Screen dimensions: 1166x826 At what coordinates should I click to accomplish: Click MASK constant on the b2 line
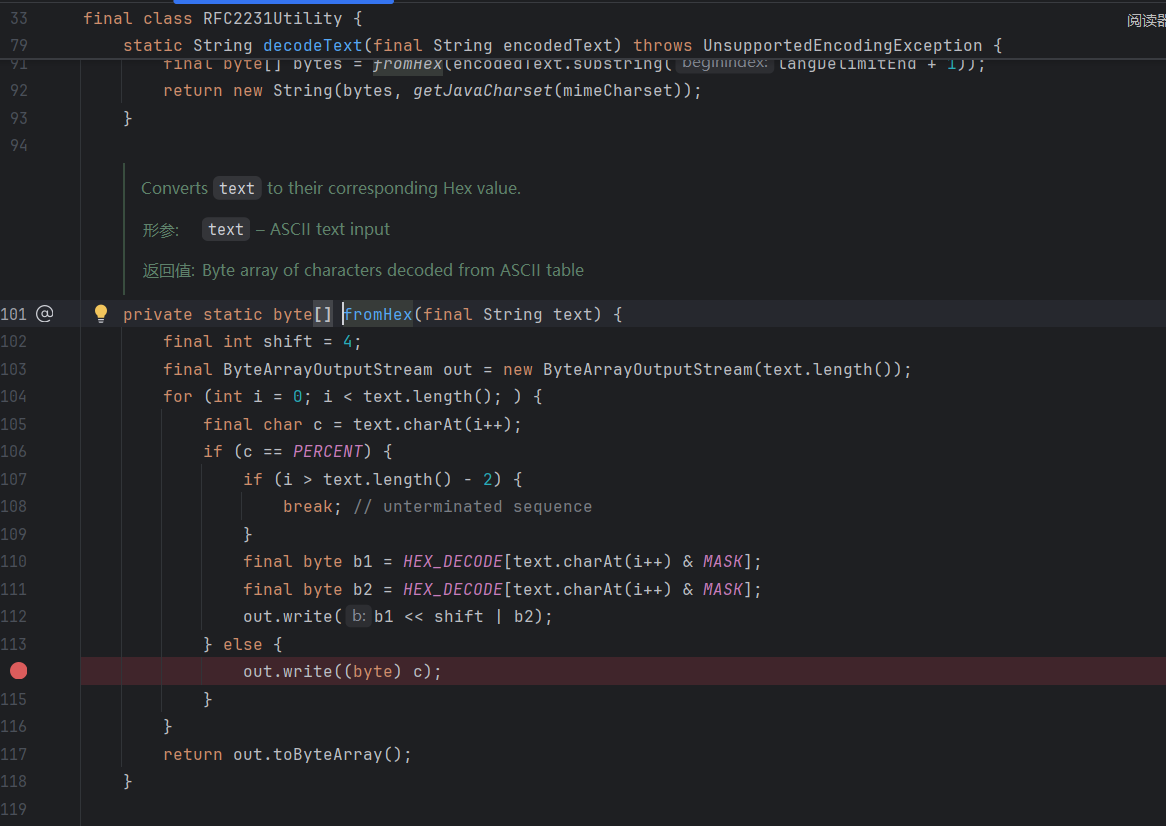click(723, 590)
